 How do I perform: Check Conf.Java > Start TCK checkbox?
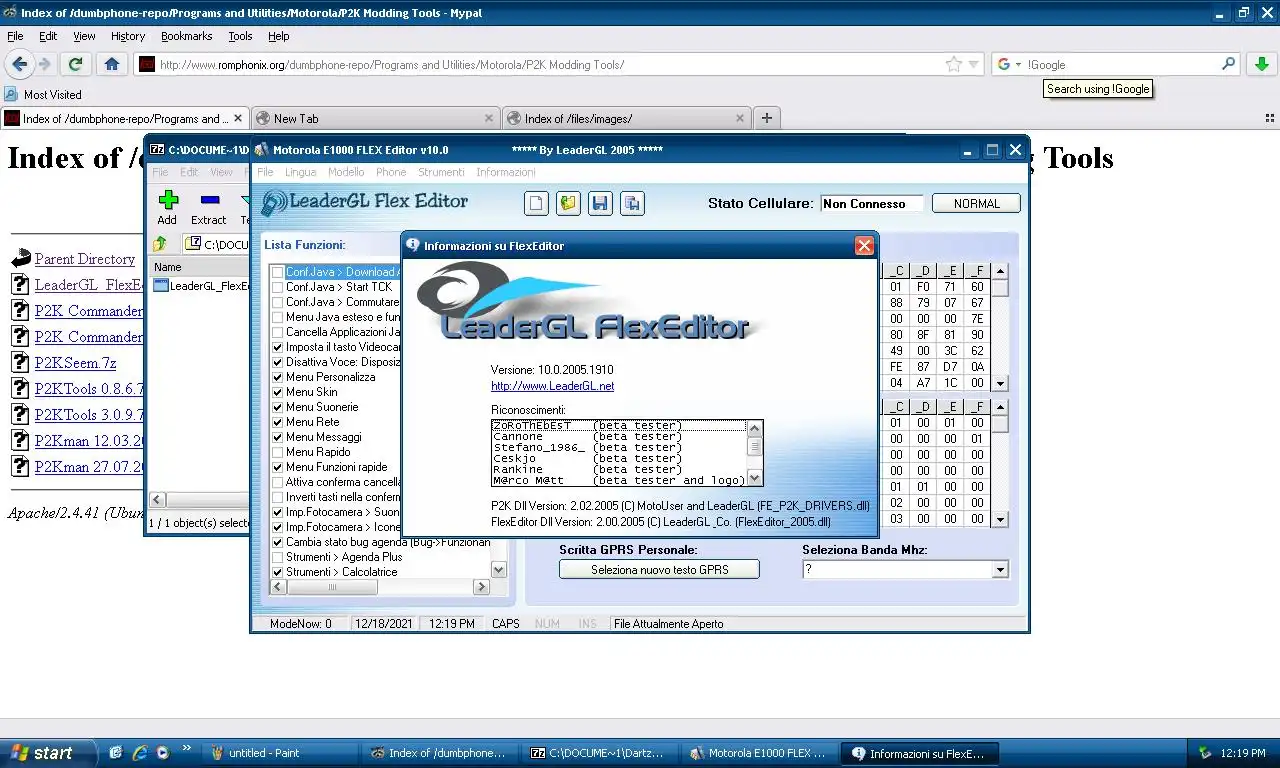pyautogui.click(x=277, y=287)
